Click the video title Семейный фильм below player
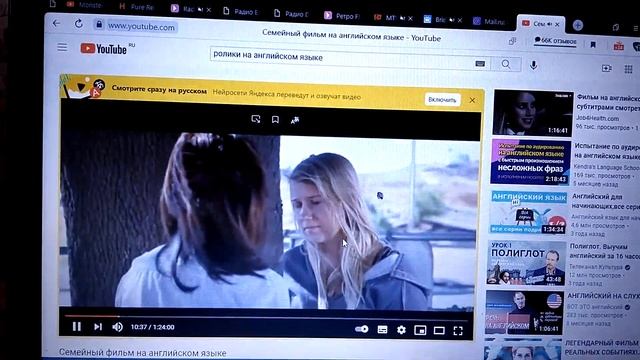 (142, 353)
